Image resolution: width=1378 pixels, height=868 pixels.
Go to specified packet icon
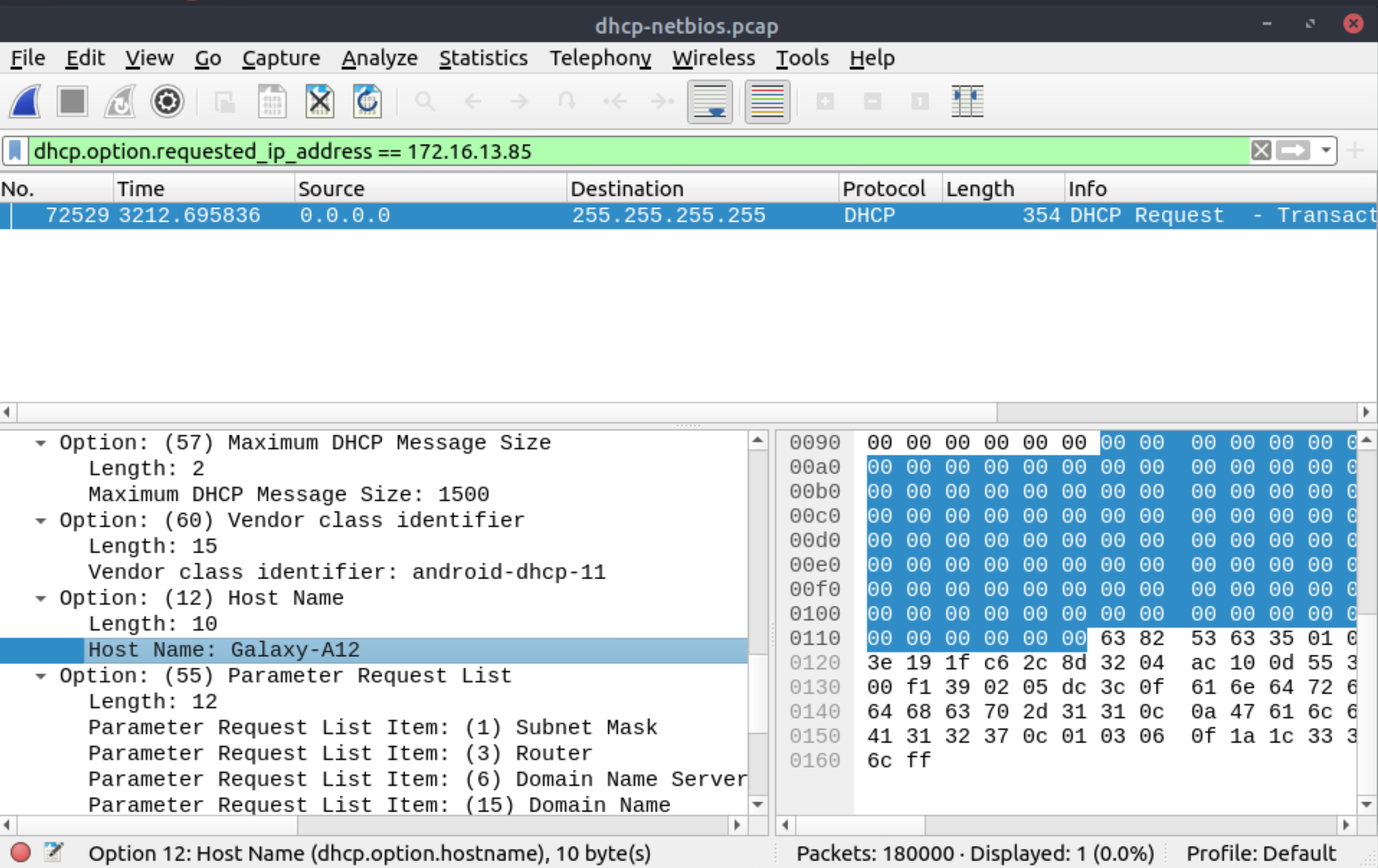[x=567, y=102]
